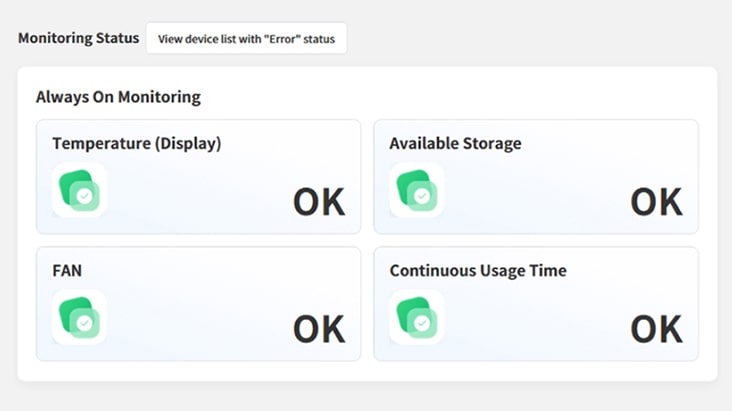Click the OK status for Continuous Usage Time
Image resolution: width=732 pixels, height=411 pixels.
click(656, 329)
